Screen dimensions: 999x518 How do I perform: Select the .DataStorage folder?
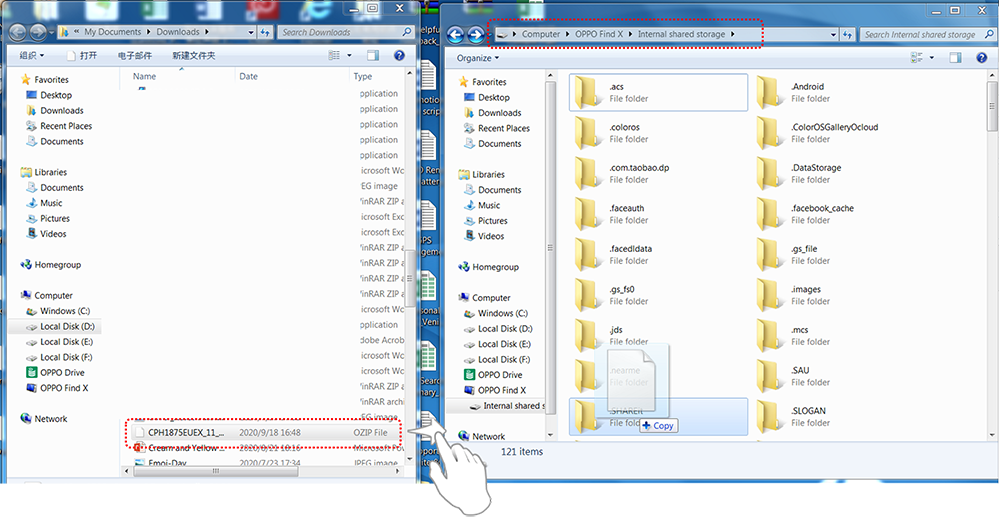coord(799,173)
